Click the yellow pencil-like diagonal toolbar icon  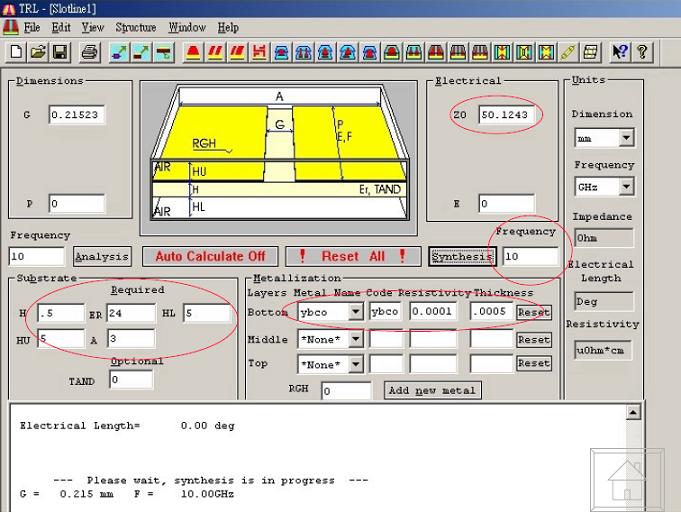coord(568,52)
